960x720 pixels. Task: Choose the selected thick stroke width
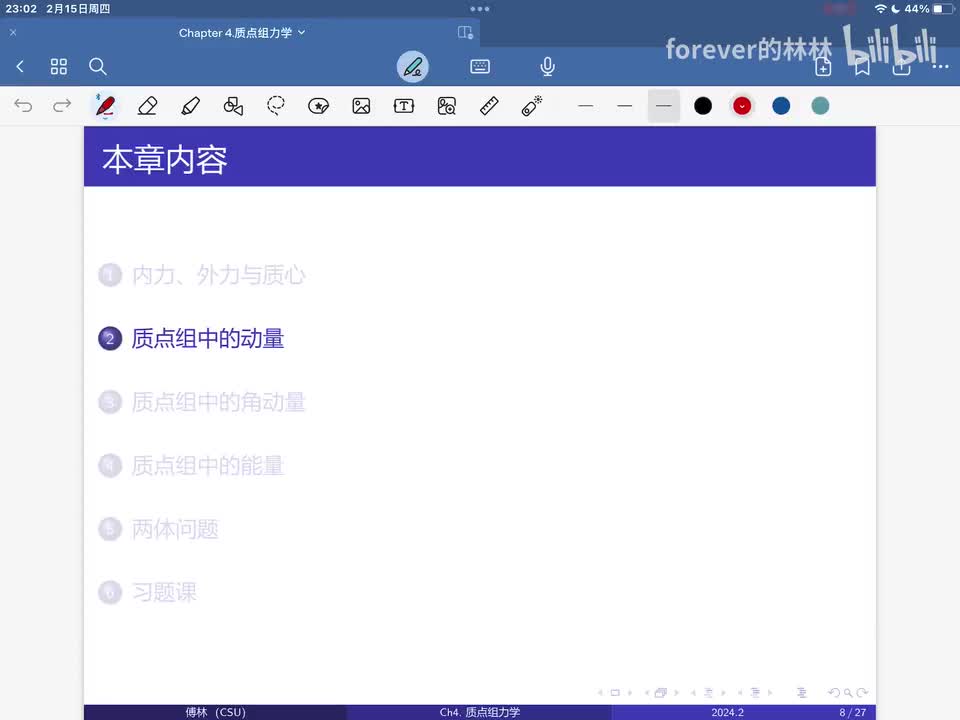click(x=664, y=106)
